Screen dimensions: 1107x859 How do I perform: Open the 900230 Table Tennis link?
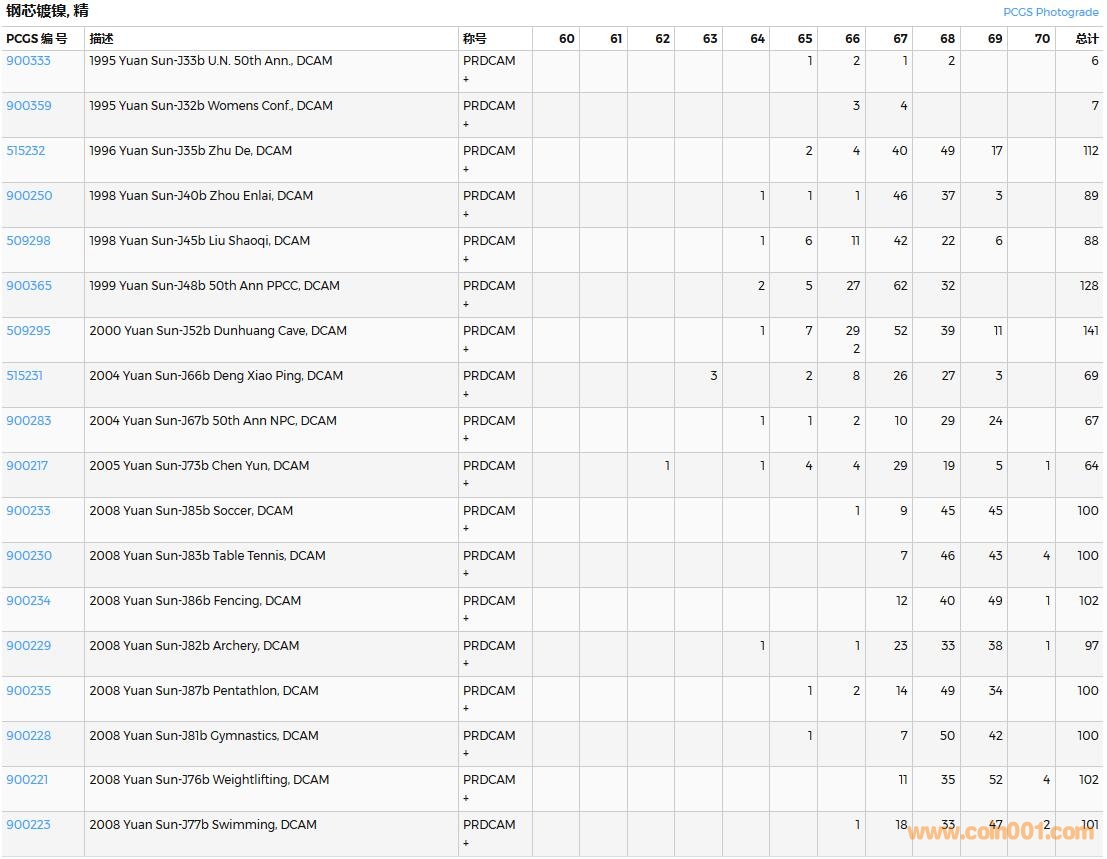click(x=28, y=556)
